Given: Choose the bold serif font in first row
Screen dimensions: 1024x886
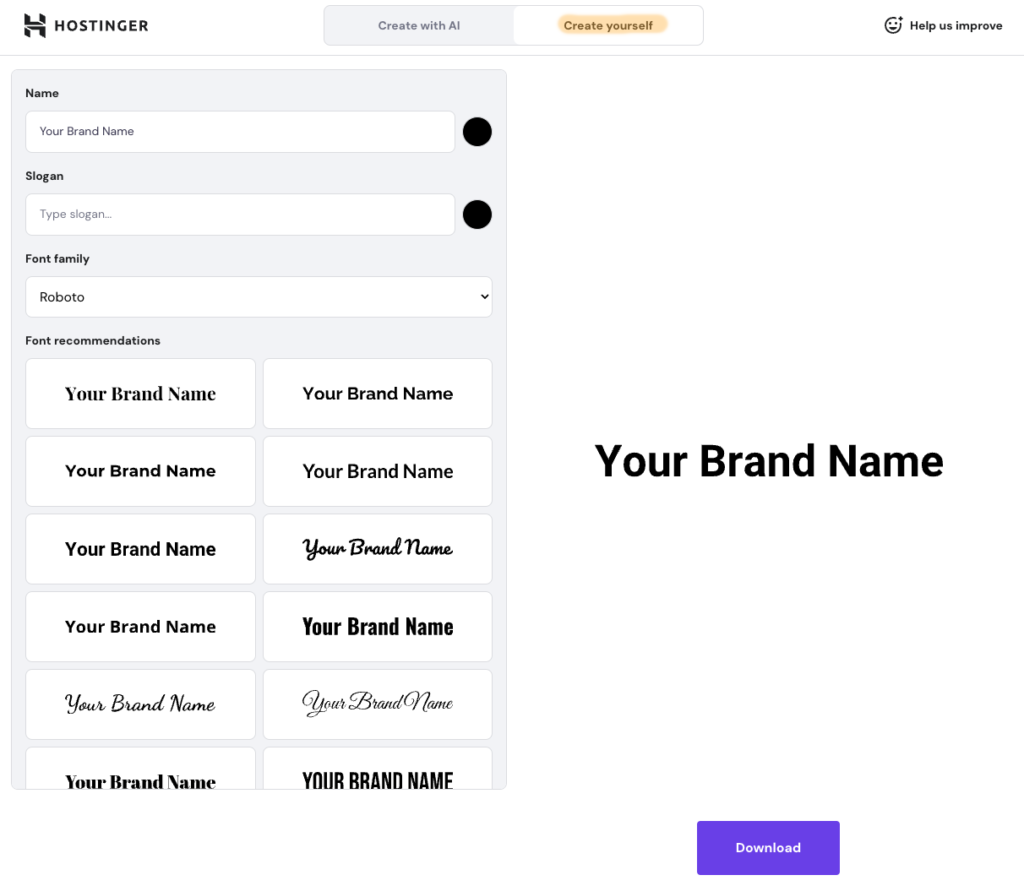Looking at the screenshot, I should tap(140, 394).
